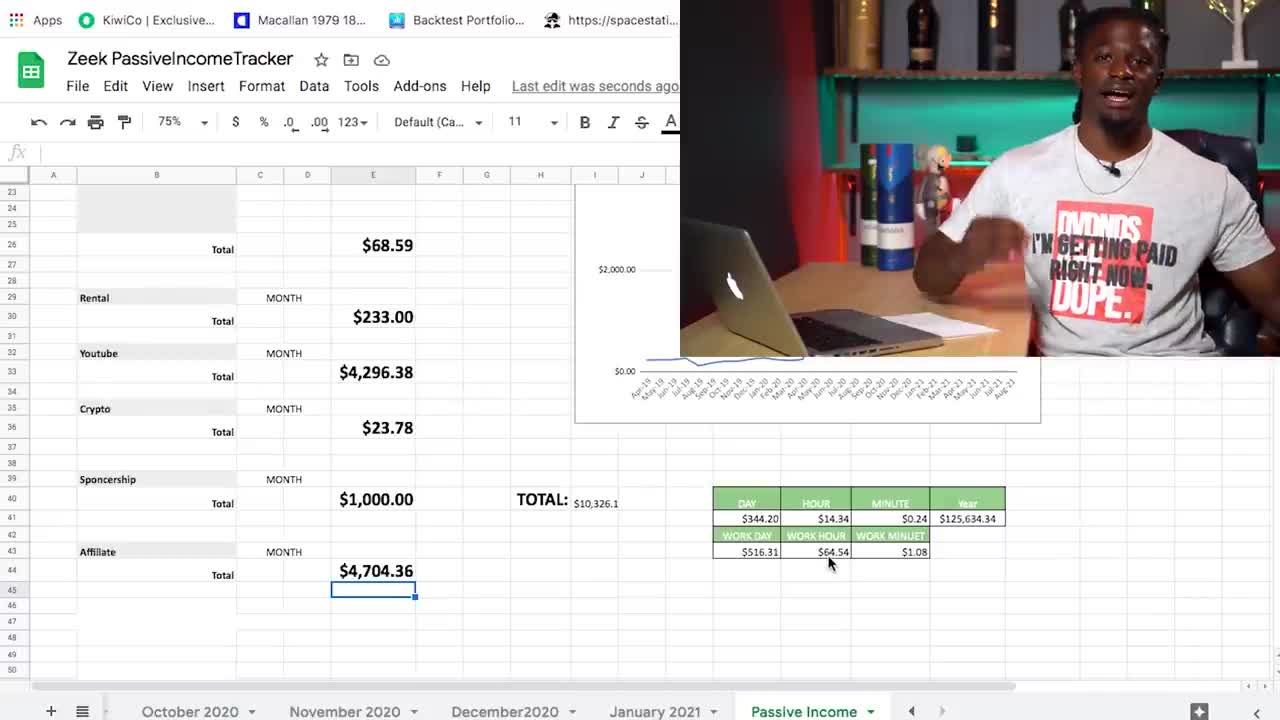Screen dimensions: 1280x720
Task: Open December2020 tab dropdown arrow
Action: (x=572, y=712)
